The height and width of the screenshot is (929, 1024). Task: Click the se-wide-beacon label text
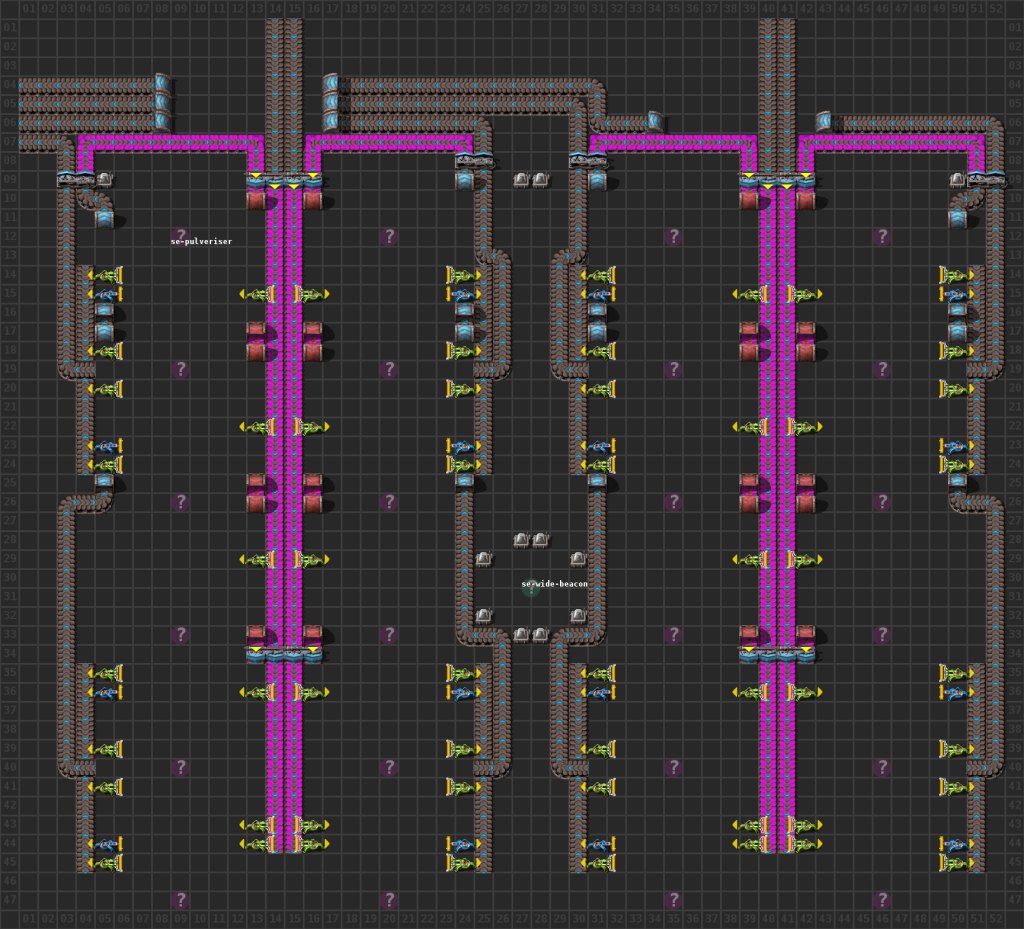point(554,584)
